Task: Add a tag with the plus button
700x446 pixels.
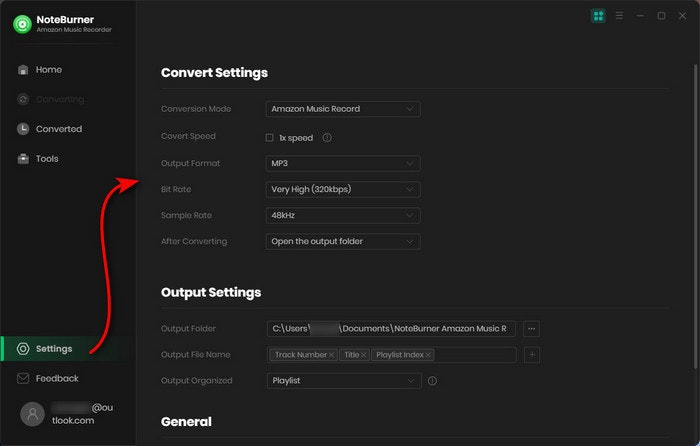Action: point(531,355)
